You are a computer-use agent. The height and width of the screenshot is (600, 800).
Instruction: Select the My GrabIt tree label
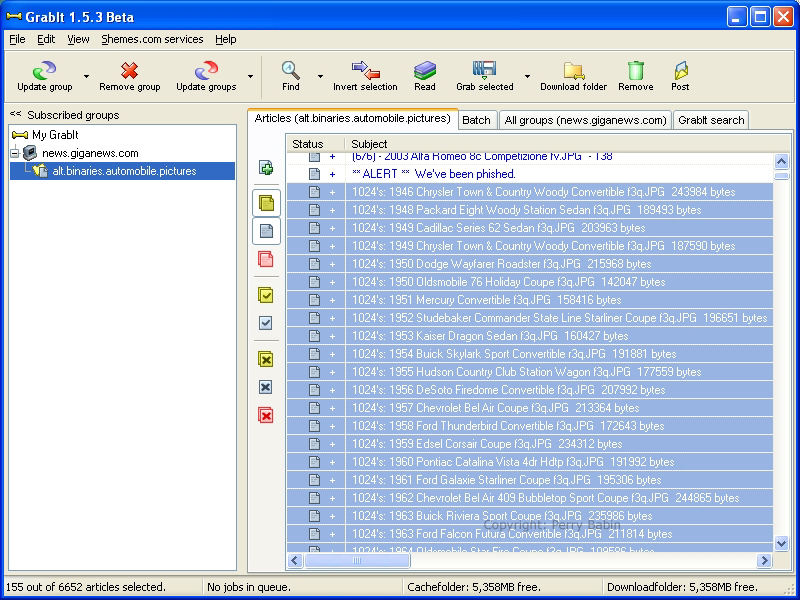[x=55, y=135]
